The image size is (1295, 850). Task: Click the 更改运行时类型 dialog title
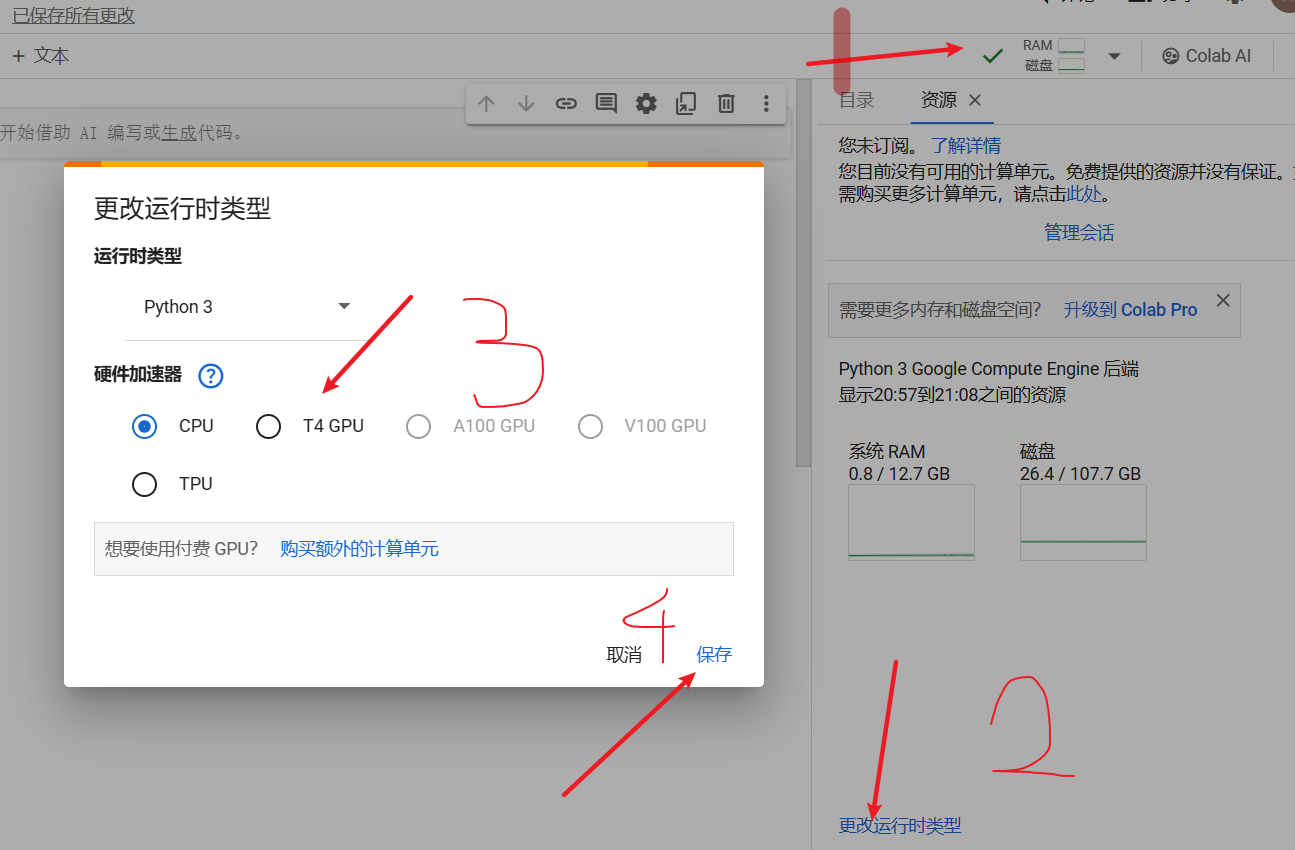coord(182,209)
